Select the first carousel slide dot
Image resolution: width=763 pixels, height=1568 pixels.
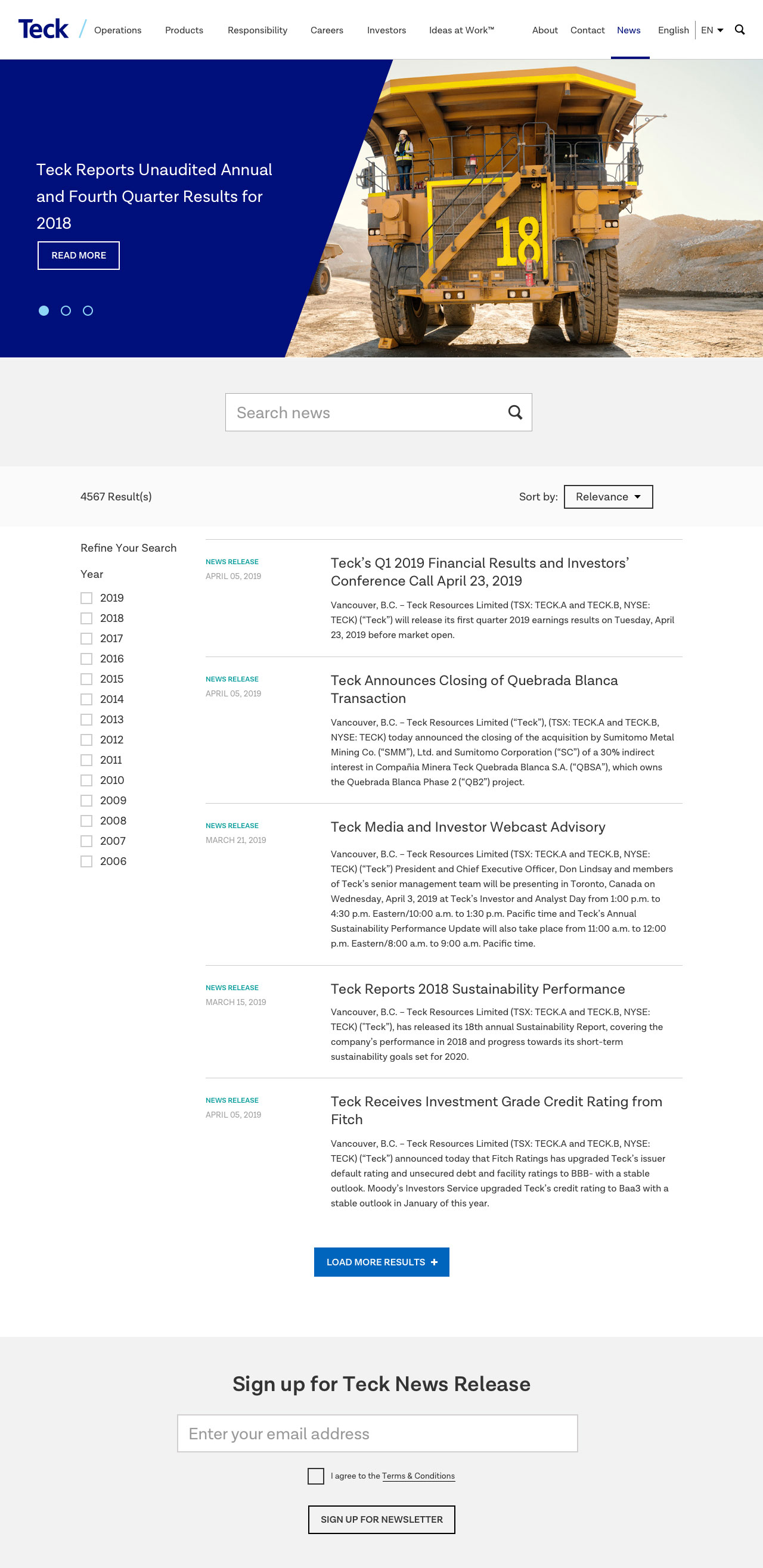[44, 311]
